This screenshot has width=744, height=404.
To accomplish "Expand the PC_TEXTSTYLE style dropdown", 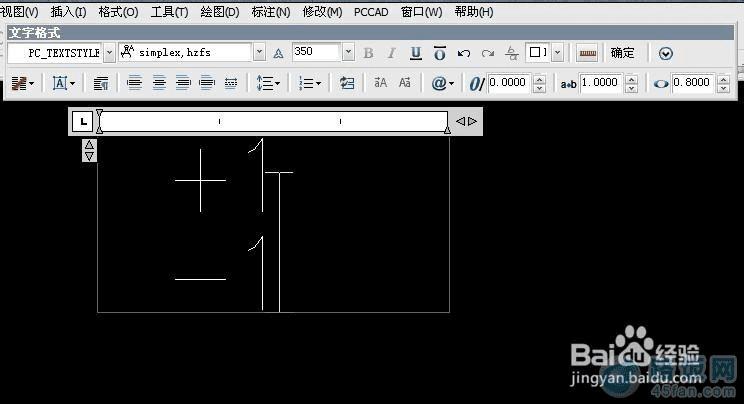I will pos(110,53).
